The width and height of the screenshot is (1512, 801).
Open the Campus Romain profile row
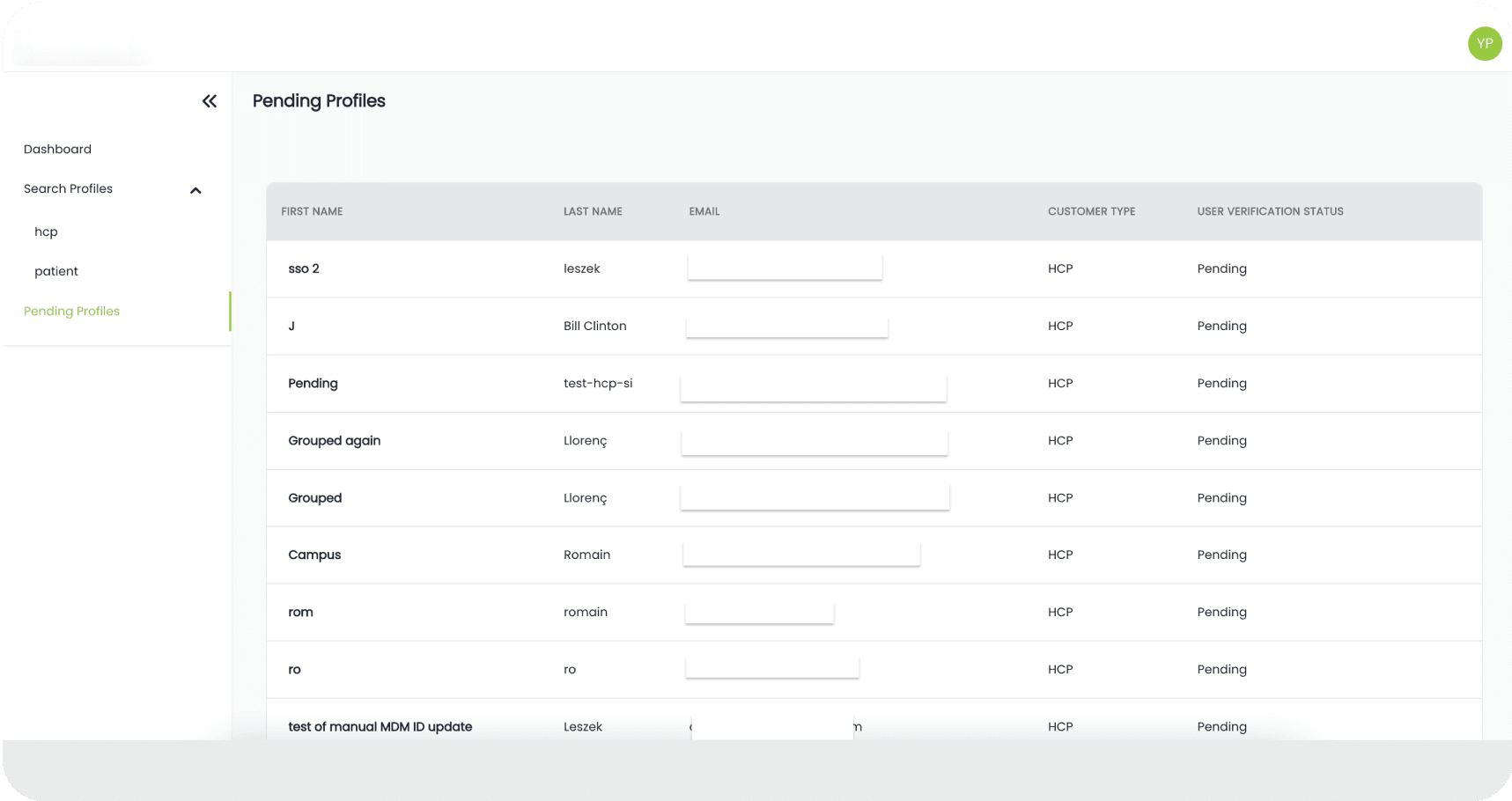pos(314,555)
